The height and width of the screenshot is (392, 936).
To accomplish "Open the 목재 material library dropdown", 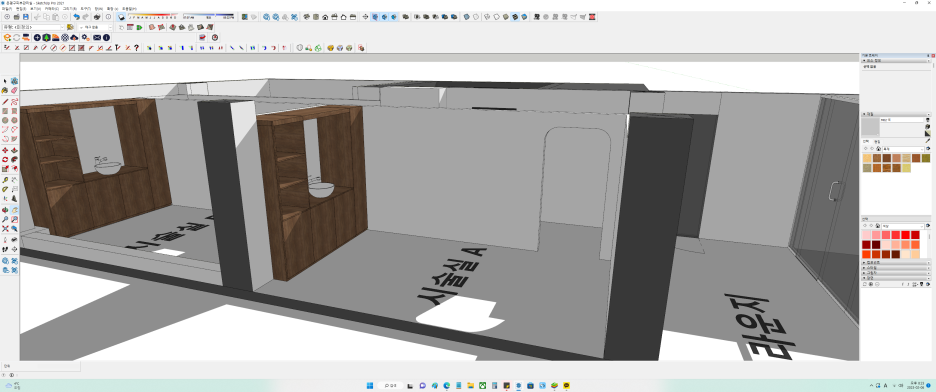I will coord(903,149).
